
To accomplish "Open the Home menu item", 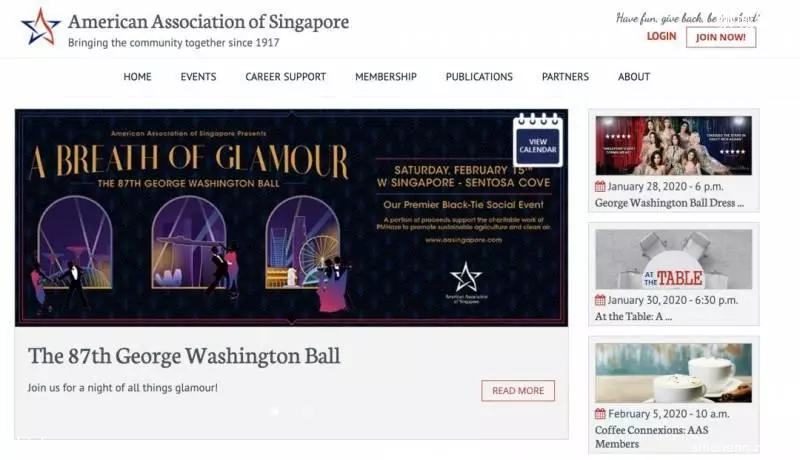I will [x=137, y=76].
